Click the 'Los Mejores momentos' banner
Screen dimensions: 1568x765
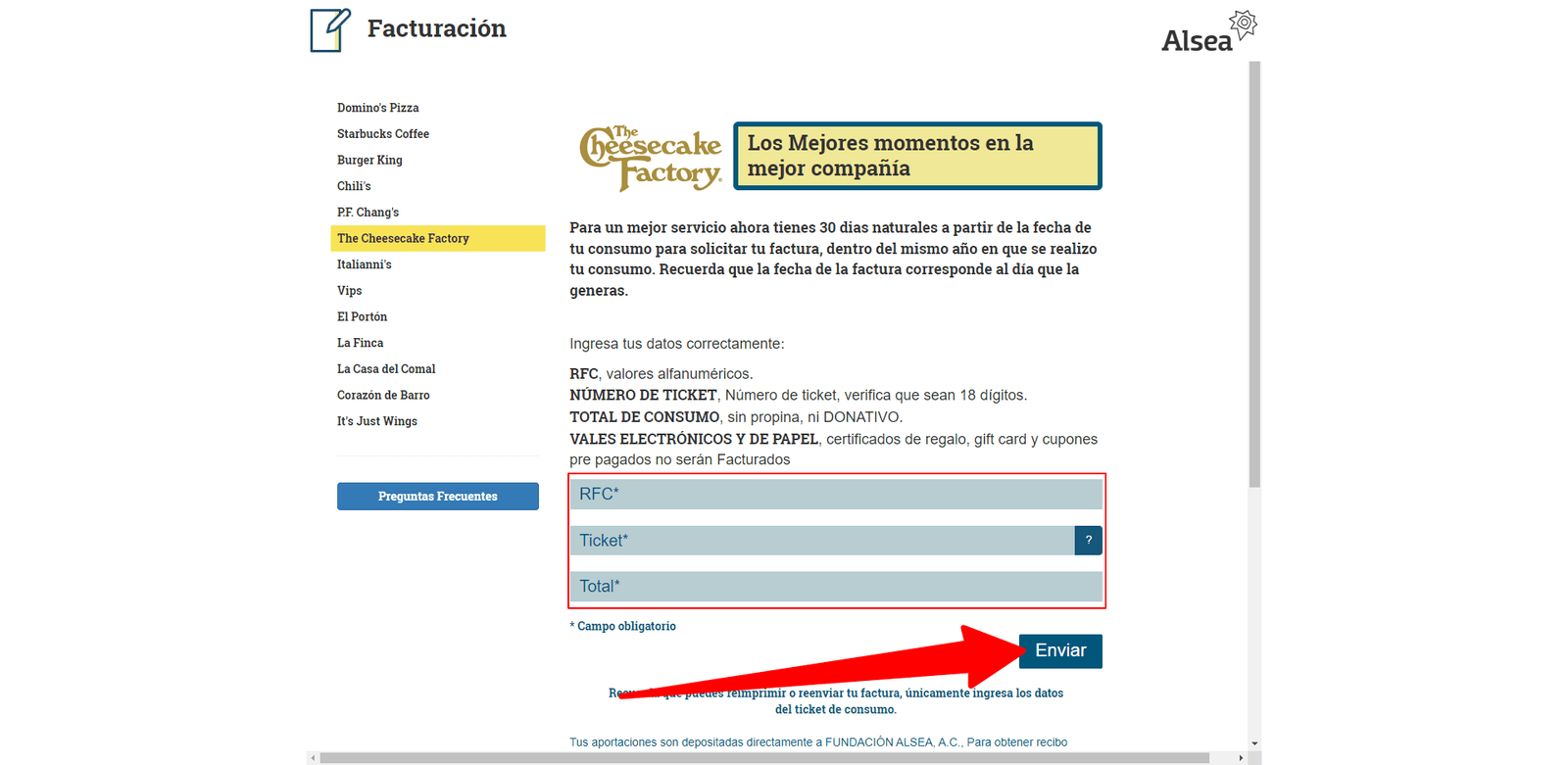pyautogui.click(x=917, y=156)
